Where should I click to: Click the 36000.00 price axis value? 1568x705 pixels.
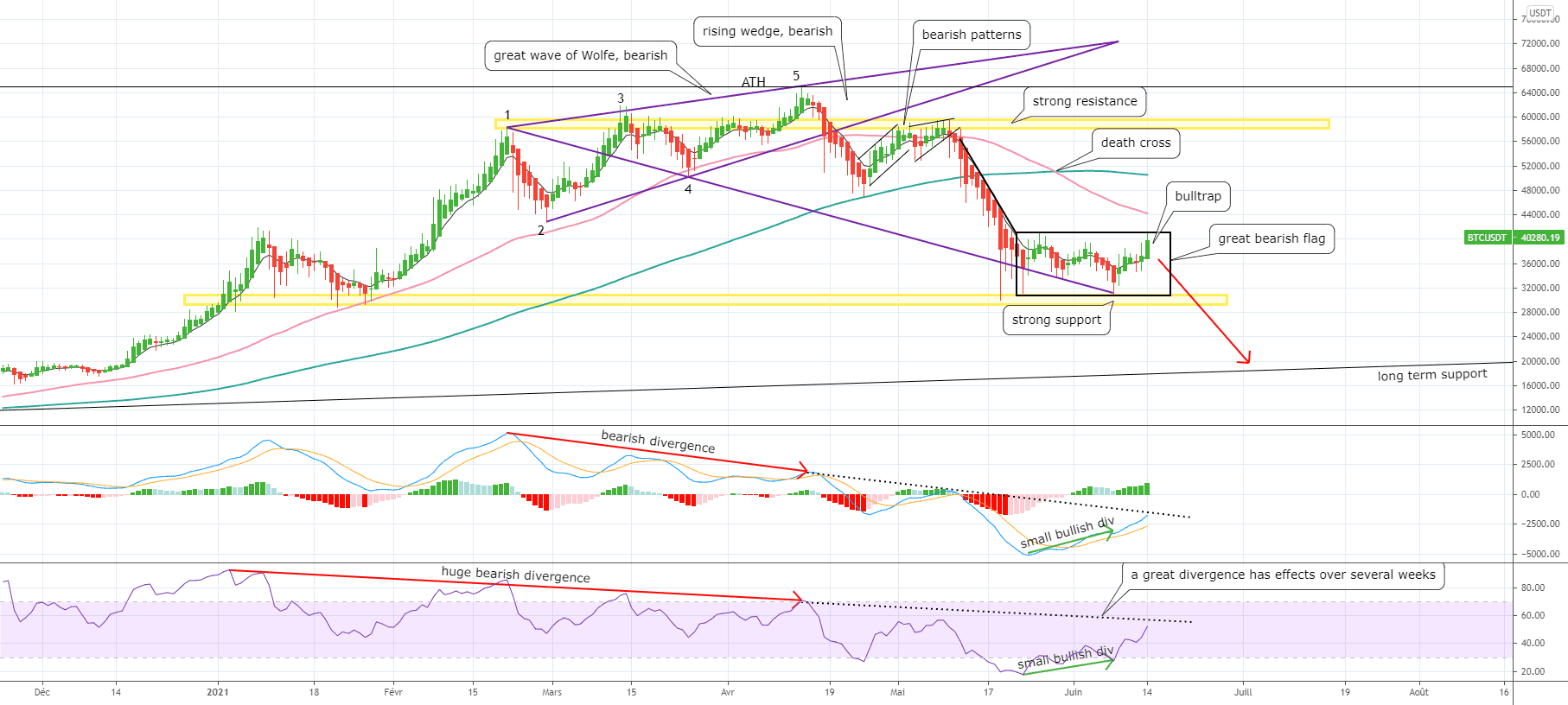1540,264
